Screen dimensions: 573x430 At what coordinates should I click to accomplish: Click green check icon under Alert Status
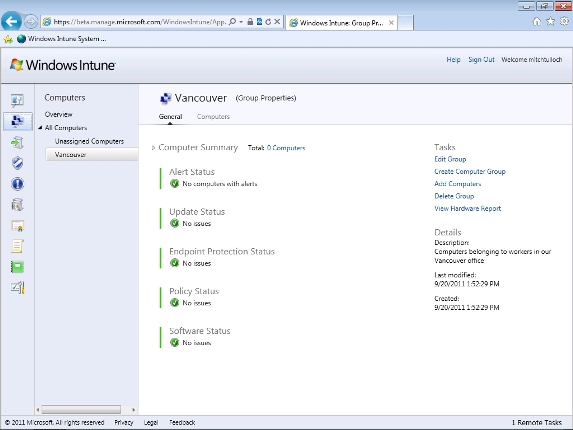(175, 183)
